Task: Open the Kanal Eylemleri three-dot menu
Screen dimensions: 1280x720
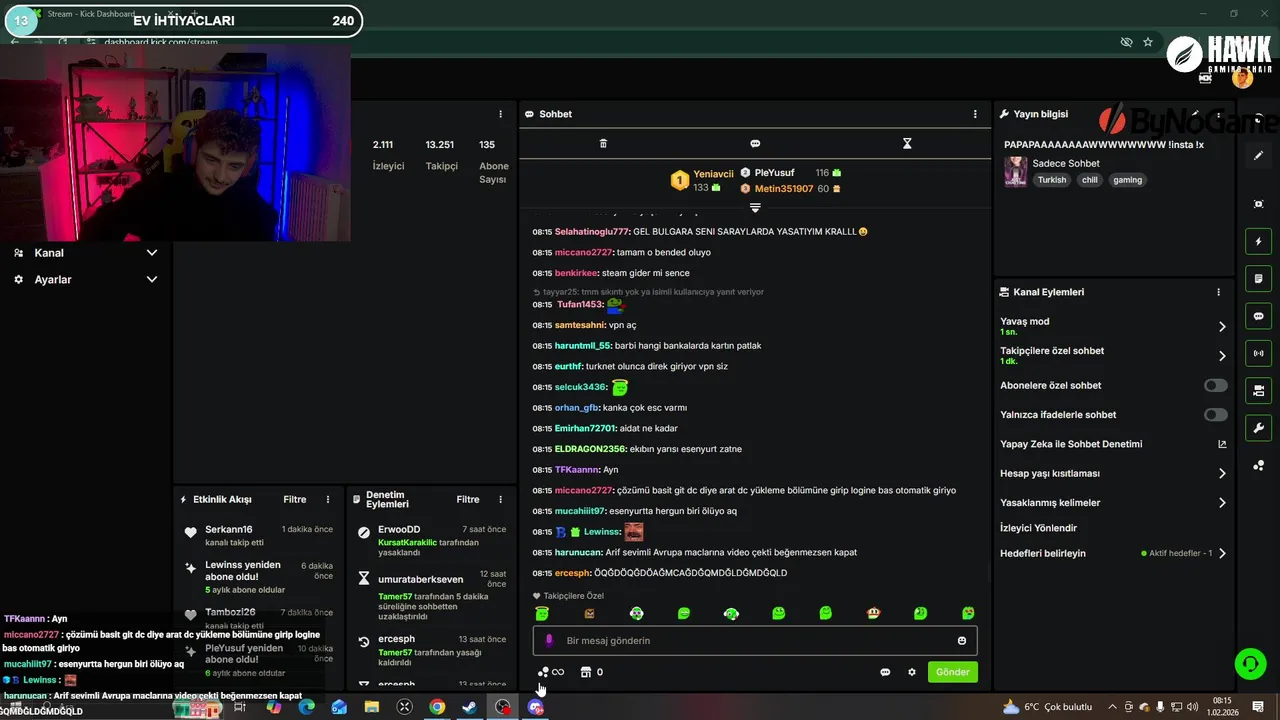Action: click(1218, 292)
